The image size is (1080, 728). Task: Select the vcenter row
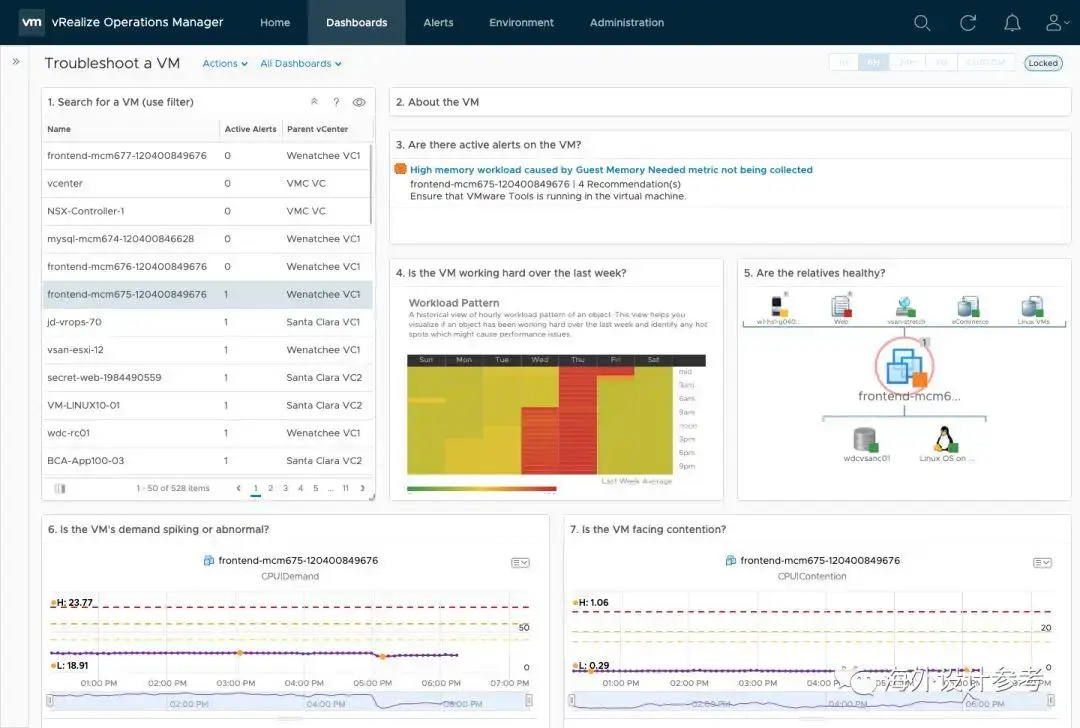[207, 183]
